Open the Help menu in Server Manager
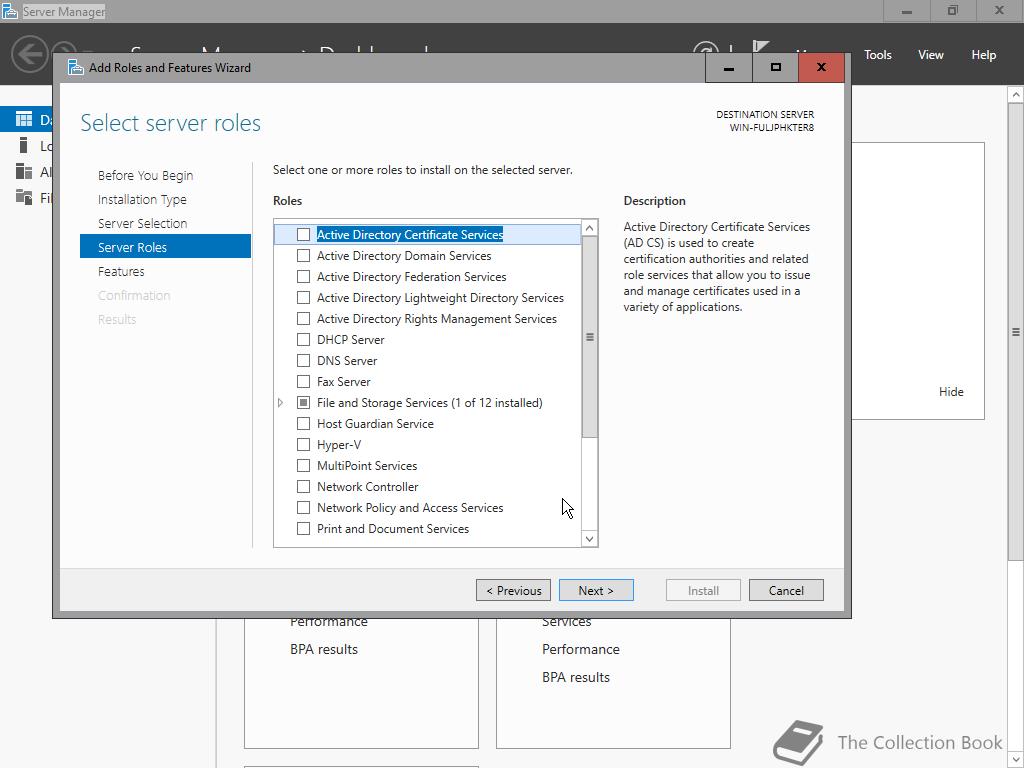 pyautogui.click(x=984, y=55)
